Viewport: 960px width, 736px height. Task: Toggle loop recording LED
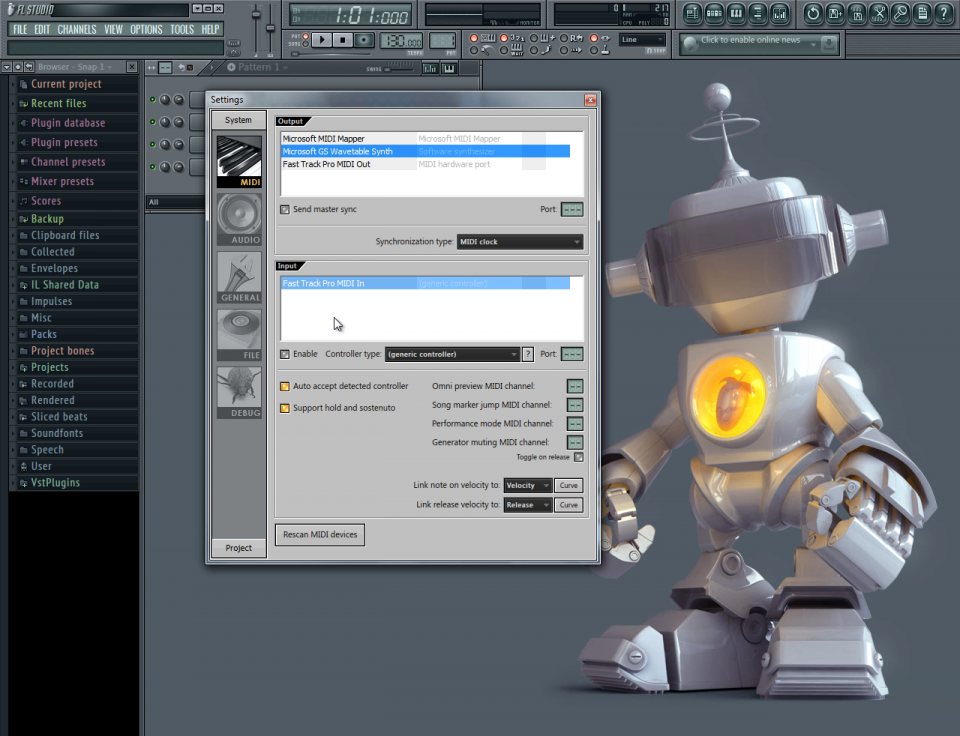coord(564,38)
